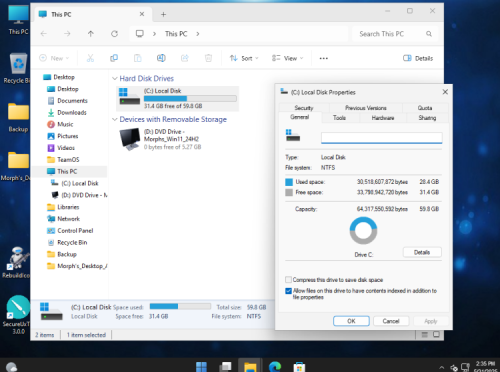
Task: Switch to the Hardware tab
Action: (x=383, y=118)
